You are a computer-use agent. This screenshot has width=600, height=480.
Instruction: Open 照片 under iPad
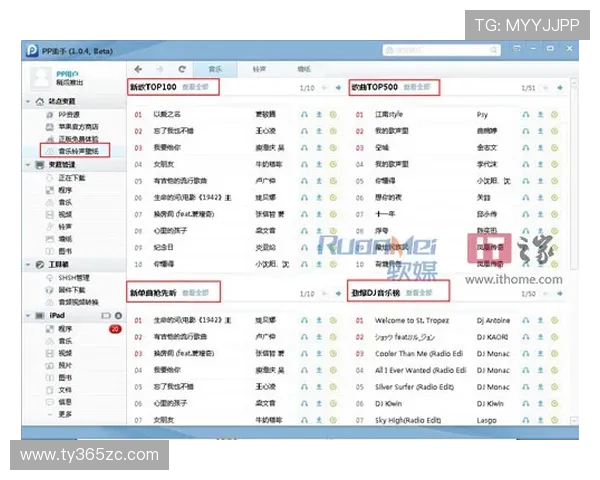click(65, 365)
